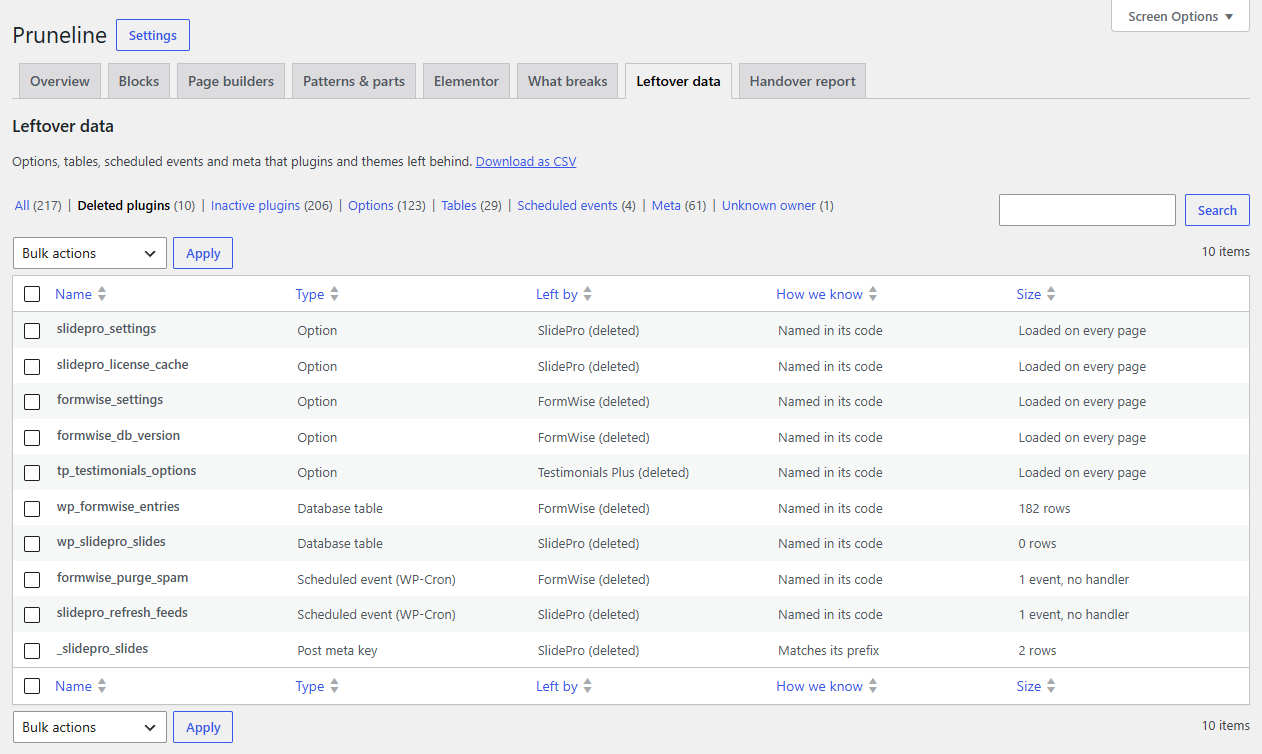Click the slidepro_settings name
1262x754 pixels.
106,329
